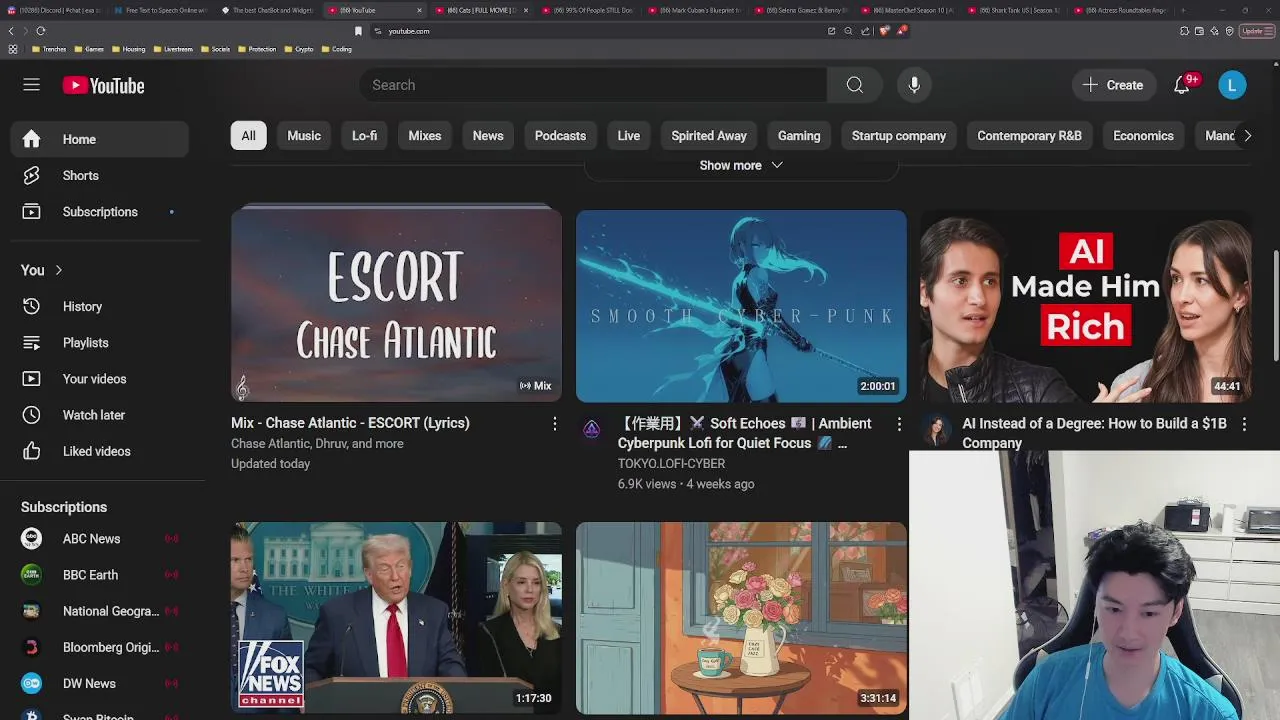Show more filter chips with right arrow

pyautogui.click(x=1247, y=135)
